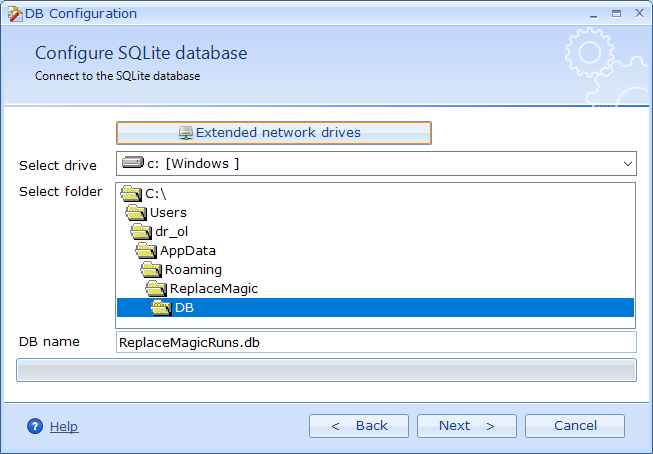Click the Users folder icon
This screenshot has width=653, height=454.
click(x=136, y=212)
